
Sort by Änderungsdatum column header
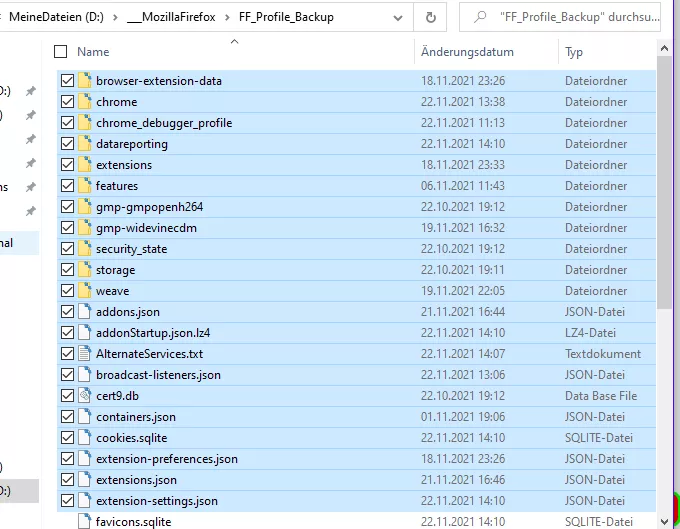click(467, 52)
